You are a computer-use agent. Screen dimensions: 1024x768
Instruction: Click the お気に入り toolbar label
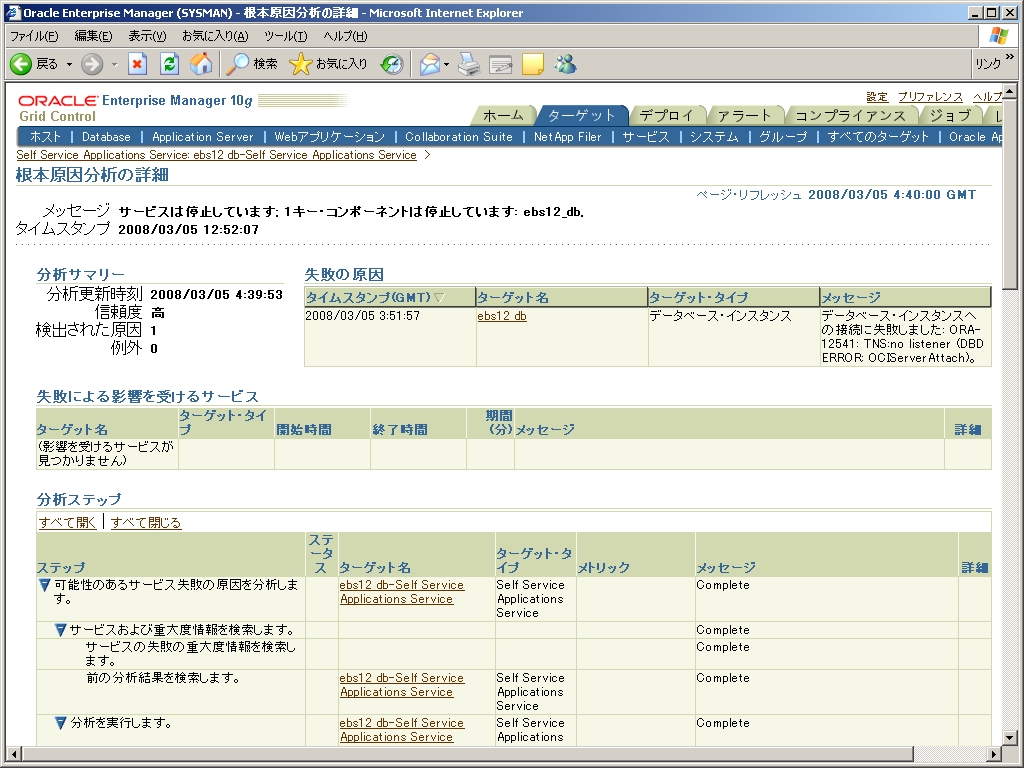tap(342, 64)
